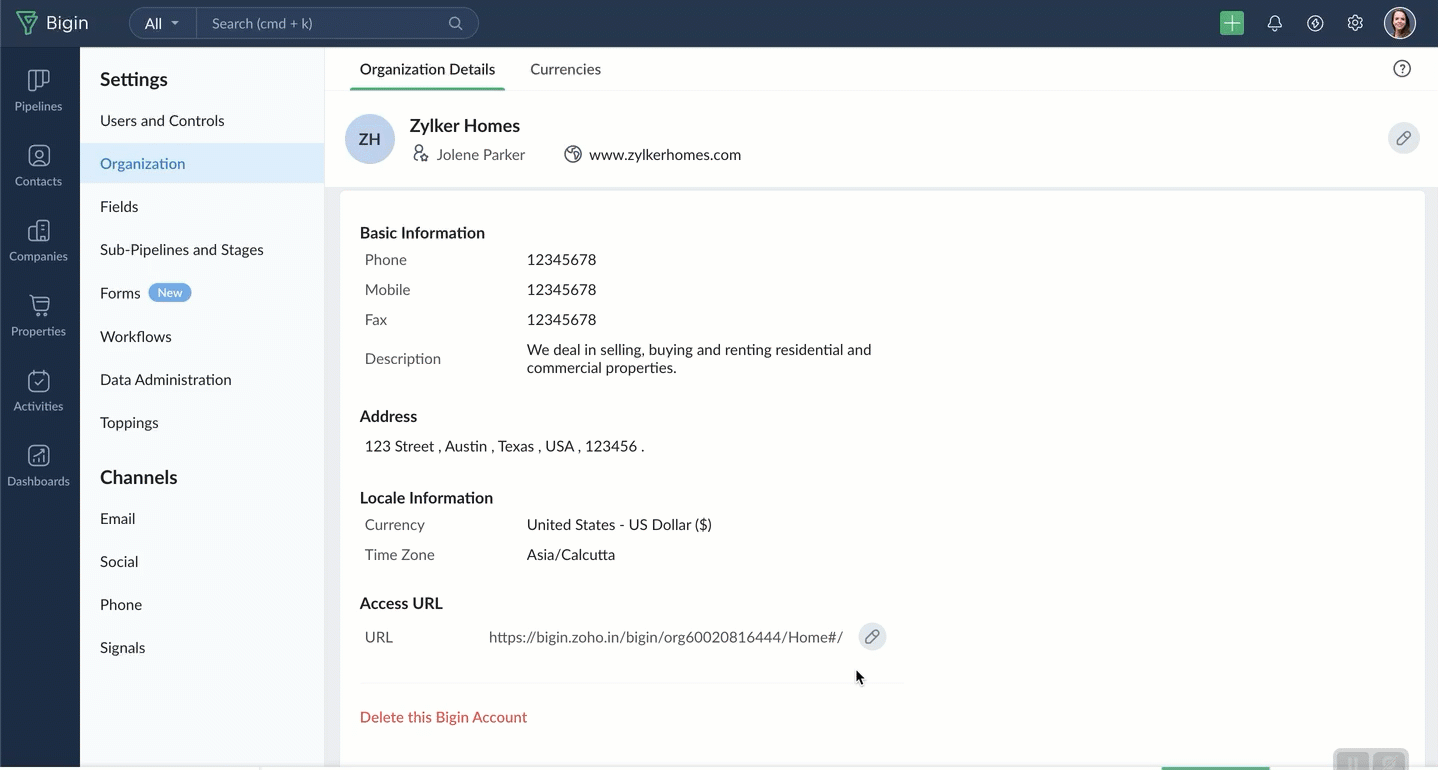Screen dimensions: 1438x770
Task: Open Email channel settings
Action: 202,518
